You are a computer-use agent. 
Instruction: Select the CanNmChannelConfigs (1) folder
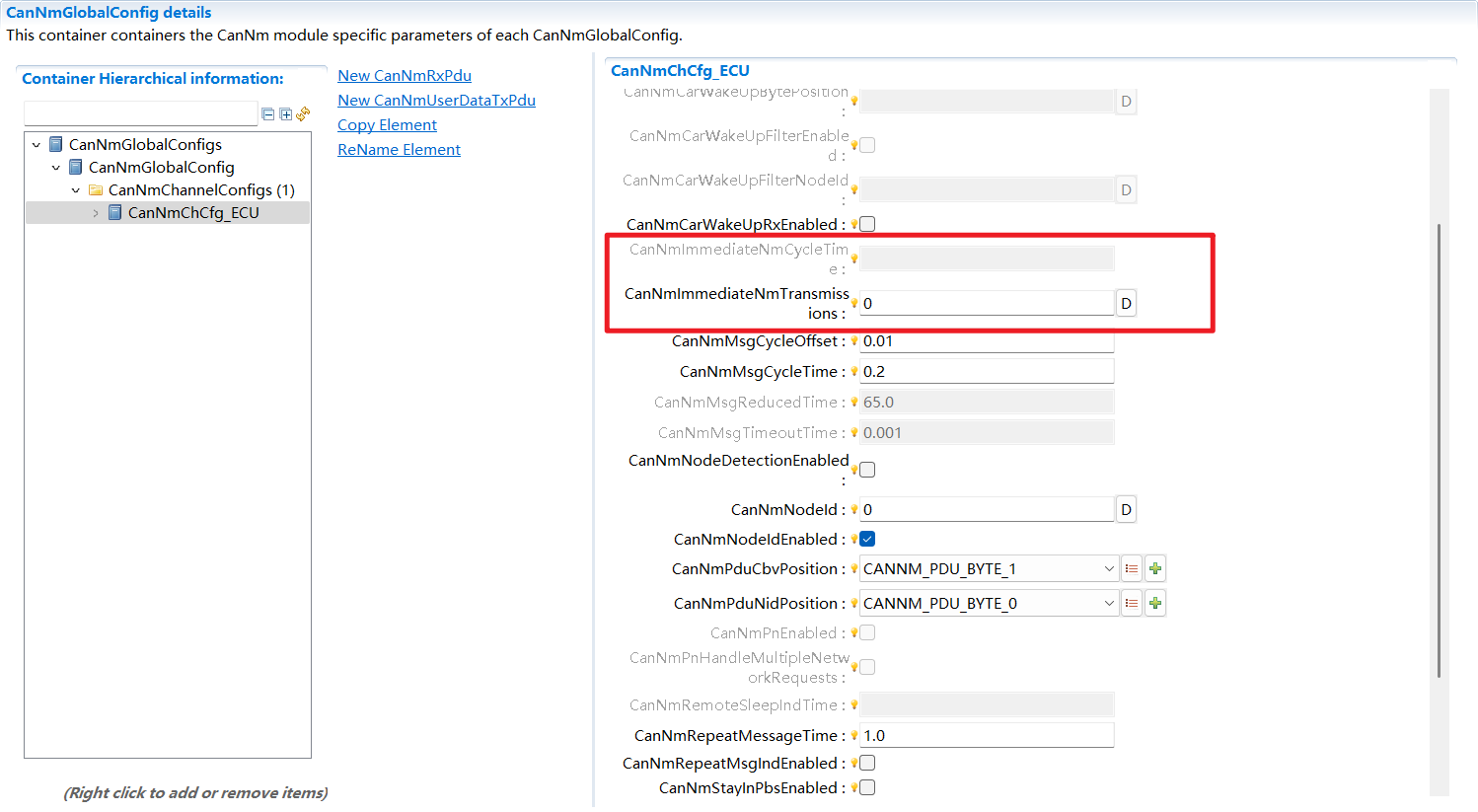[200, 190]
